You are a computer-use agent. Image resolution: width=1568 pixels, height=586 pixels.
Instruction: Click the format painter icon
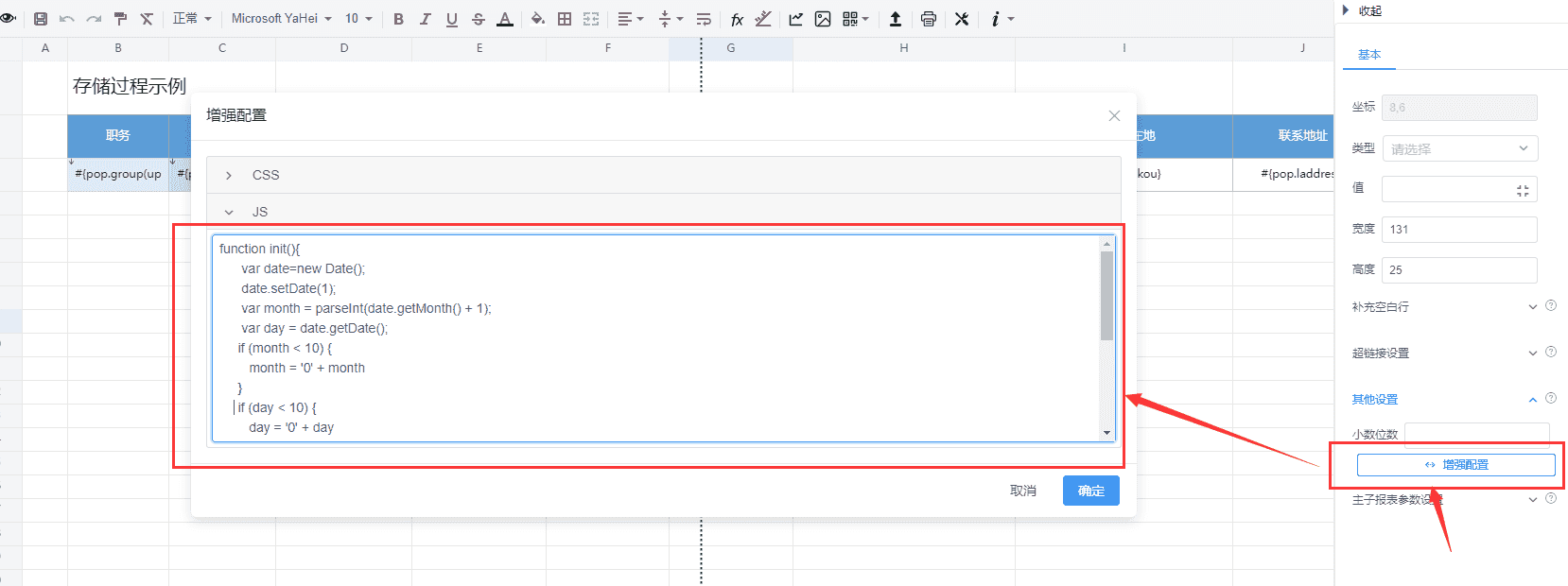[x=120, y=19]
